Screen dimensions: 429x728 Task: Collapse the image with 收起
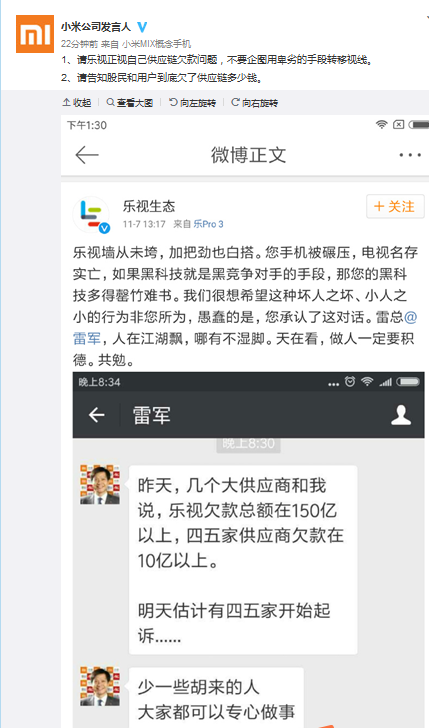(x=77, y=103)
